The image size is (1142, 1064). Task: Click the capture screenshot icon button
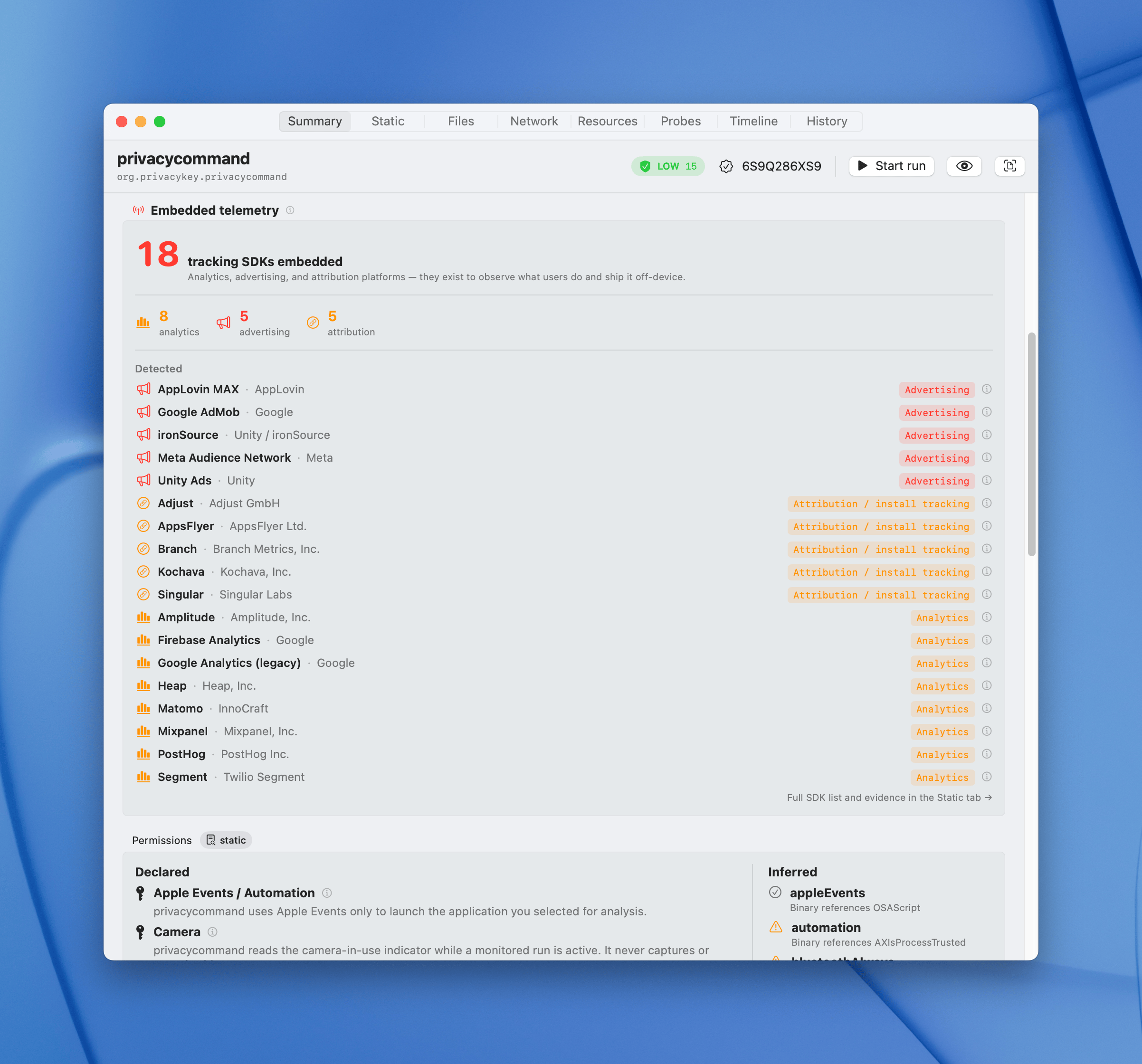click(1009, 166)
